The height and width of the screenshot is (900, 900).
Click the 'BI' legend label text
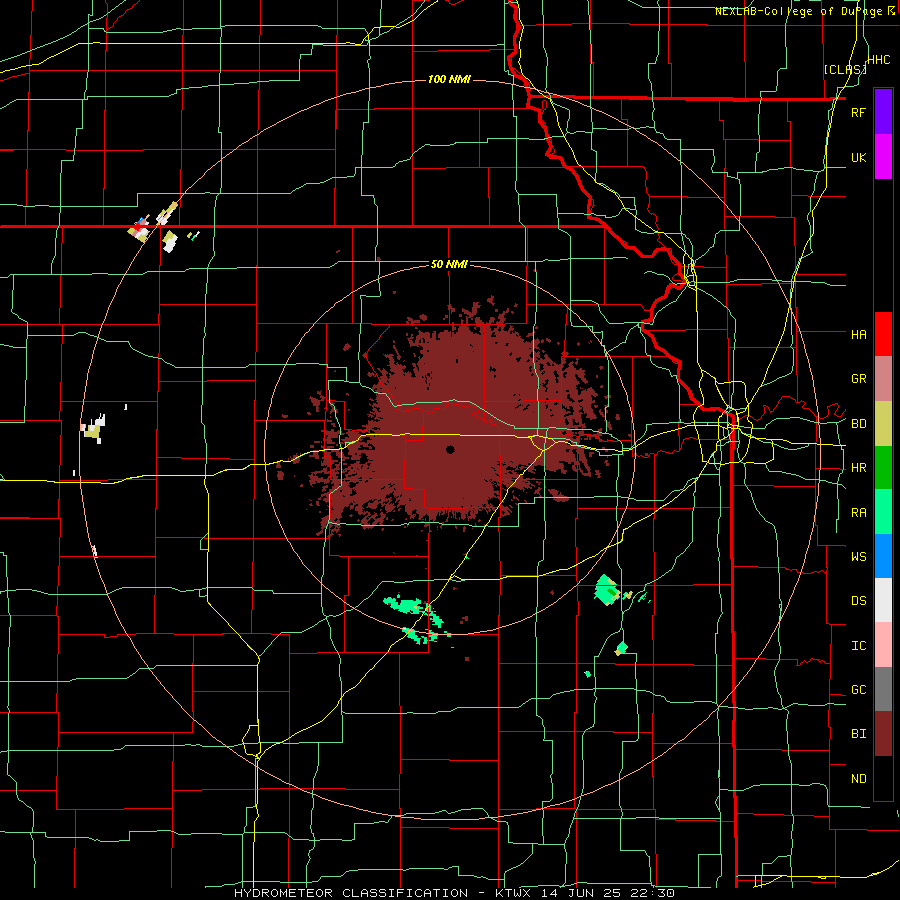click(x=858, y=734)
